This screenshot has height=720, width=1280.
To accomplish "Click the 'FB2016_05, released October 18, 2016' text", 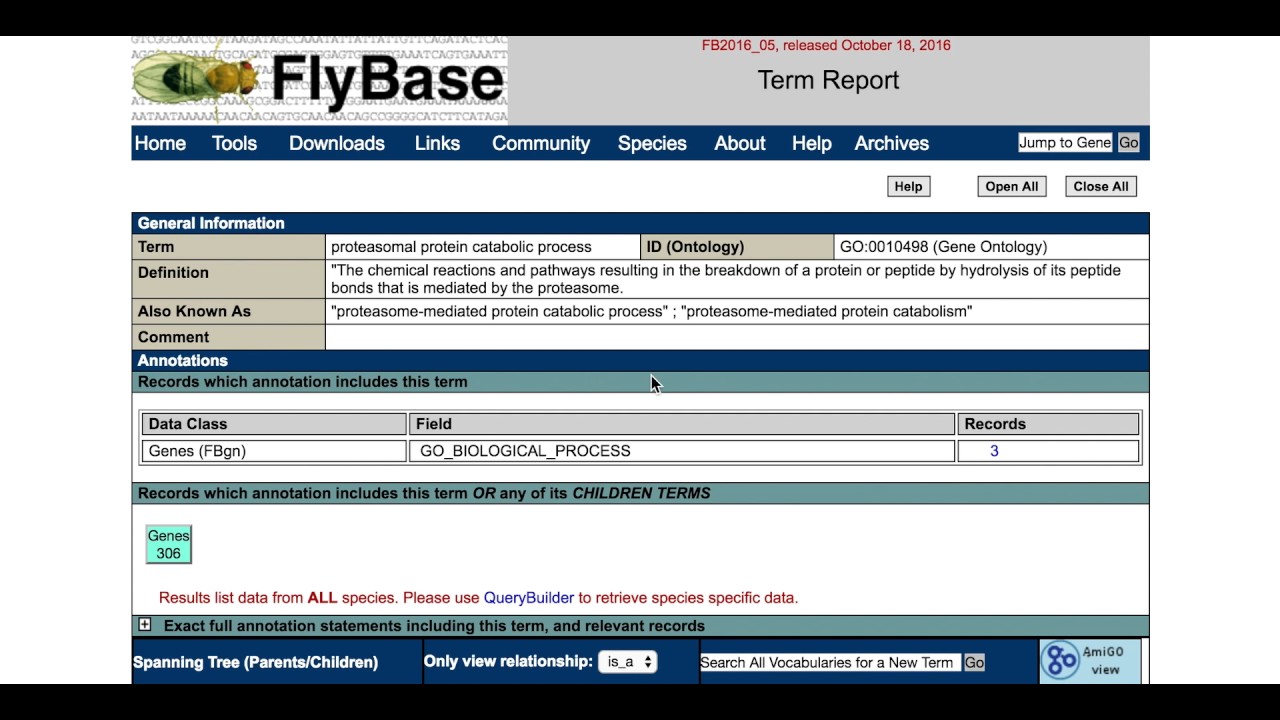I will click(826, 45).
